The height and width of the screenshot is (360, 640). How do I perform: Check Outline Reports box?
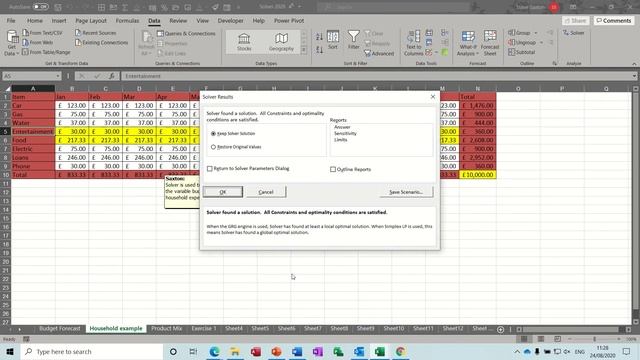pos(333,169)
